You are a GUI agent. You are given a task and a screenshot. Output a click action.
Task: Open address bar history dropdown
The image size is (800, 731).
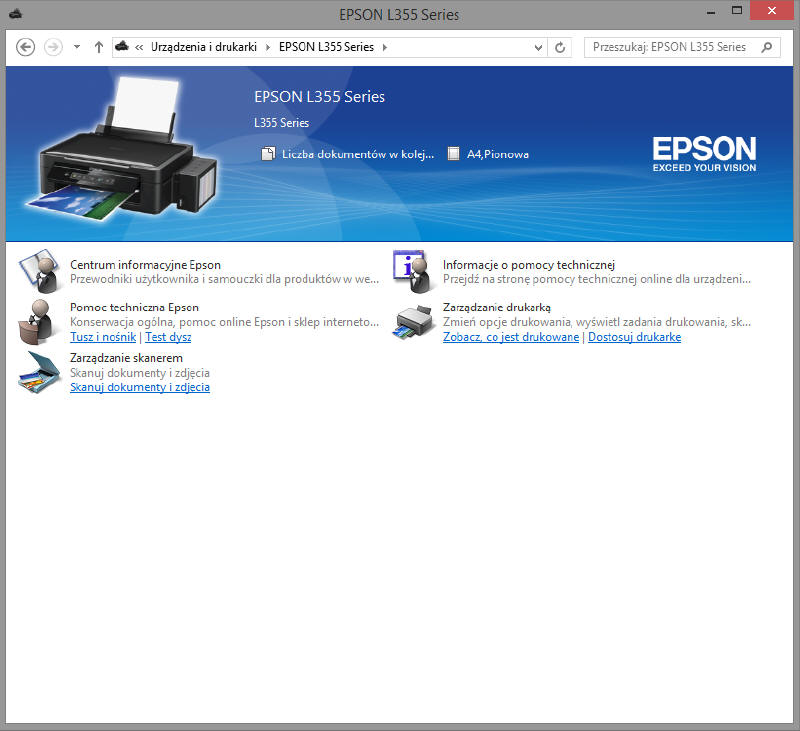click(538, 47)
